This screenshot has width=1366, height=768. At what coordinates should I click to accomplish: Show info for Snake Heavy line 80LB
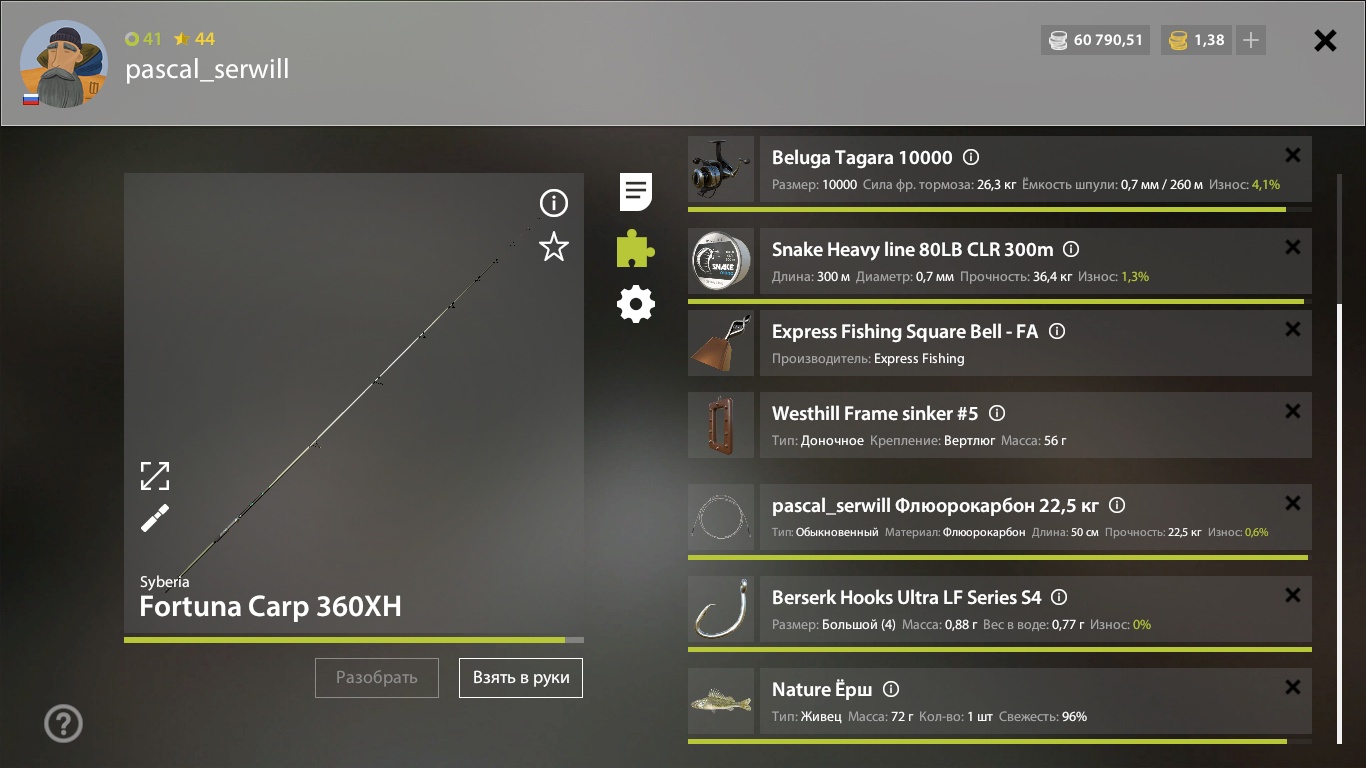(1071, 249)
